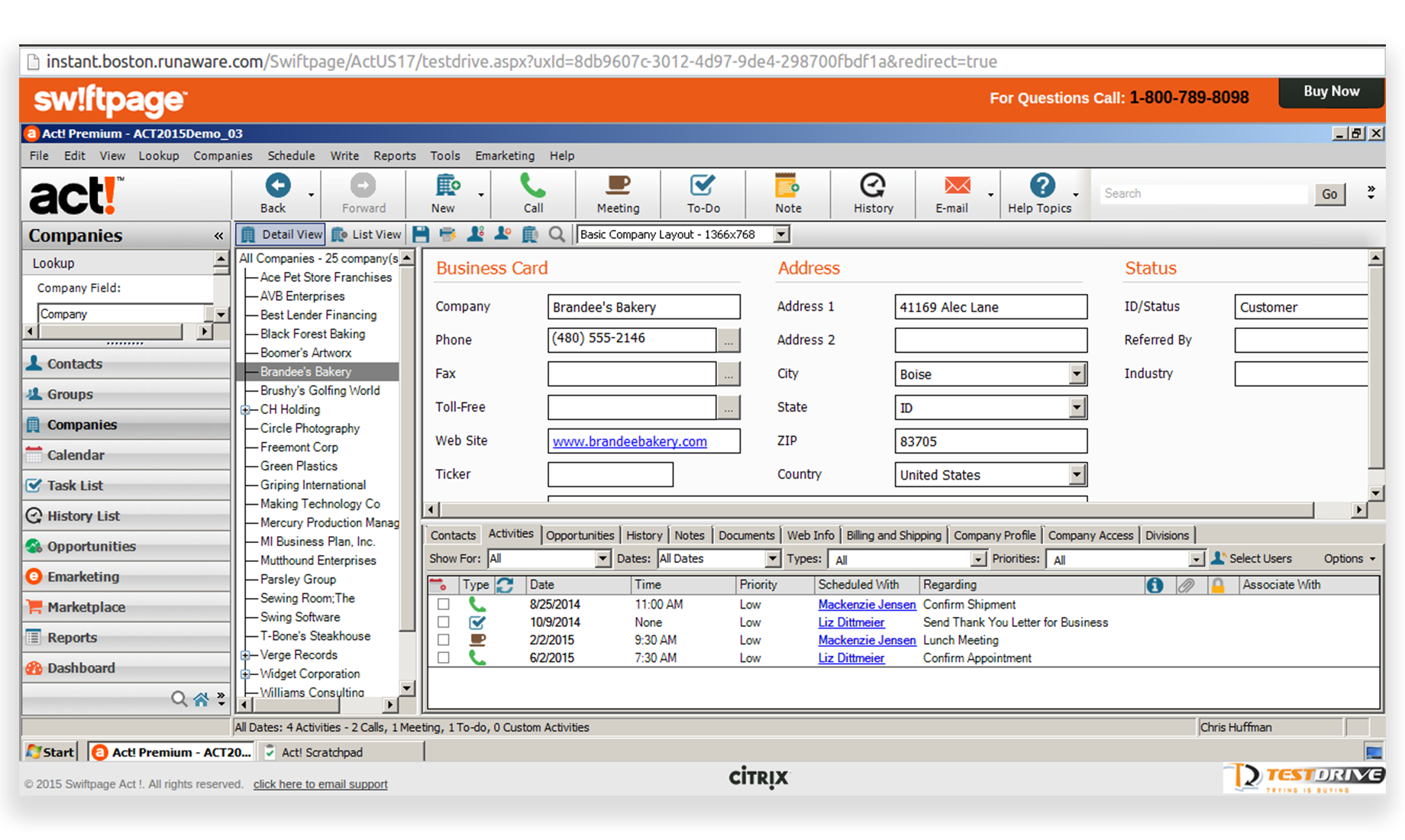Click the search magnifier below navigation pane
This screenshot has width=1405, height=840.
(x=179, y=699)
